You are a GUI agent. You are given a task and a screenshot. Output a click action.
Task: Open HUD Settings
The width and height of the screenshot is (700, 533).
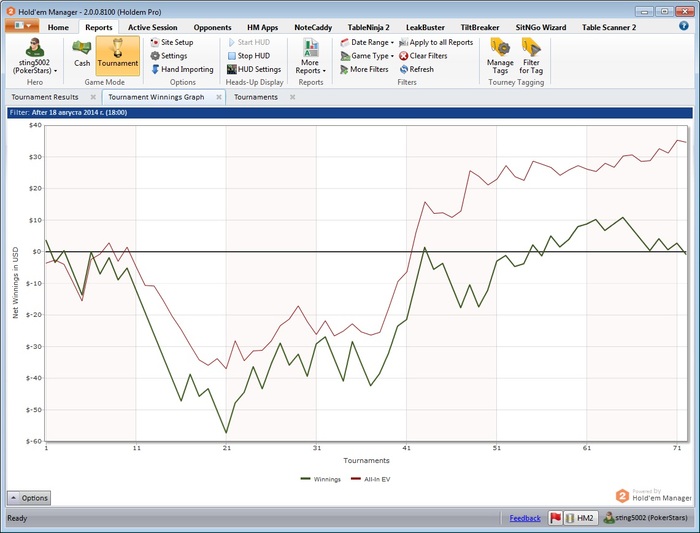(254, 69)
